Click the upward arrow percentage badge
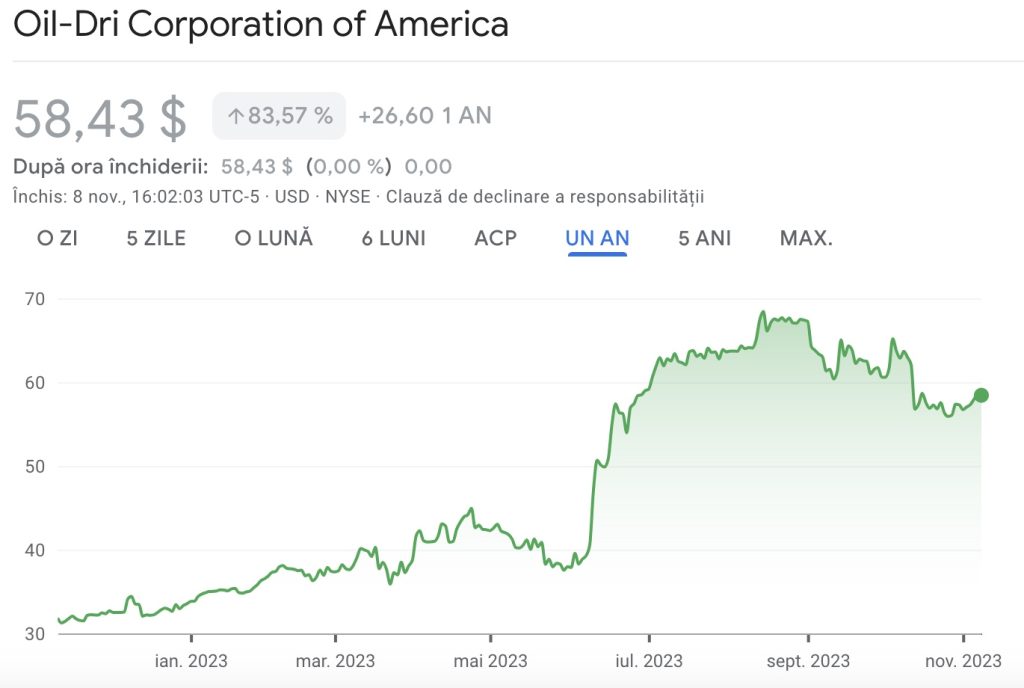This screenshot has width=1024, height=688. click(x=278, y=115)
